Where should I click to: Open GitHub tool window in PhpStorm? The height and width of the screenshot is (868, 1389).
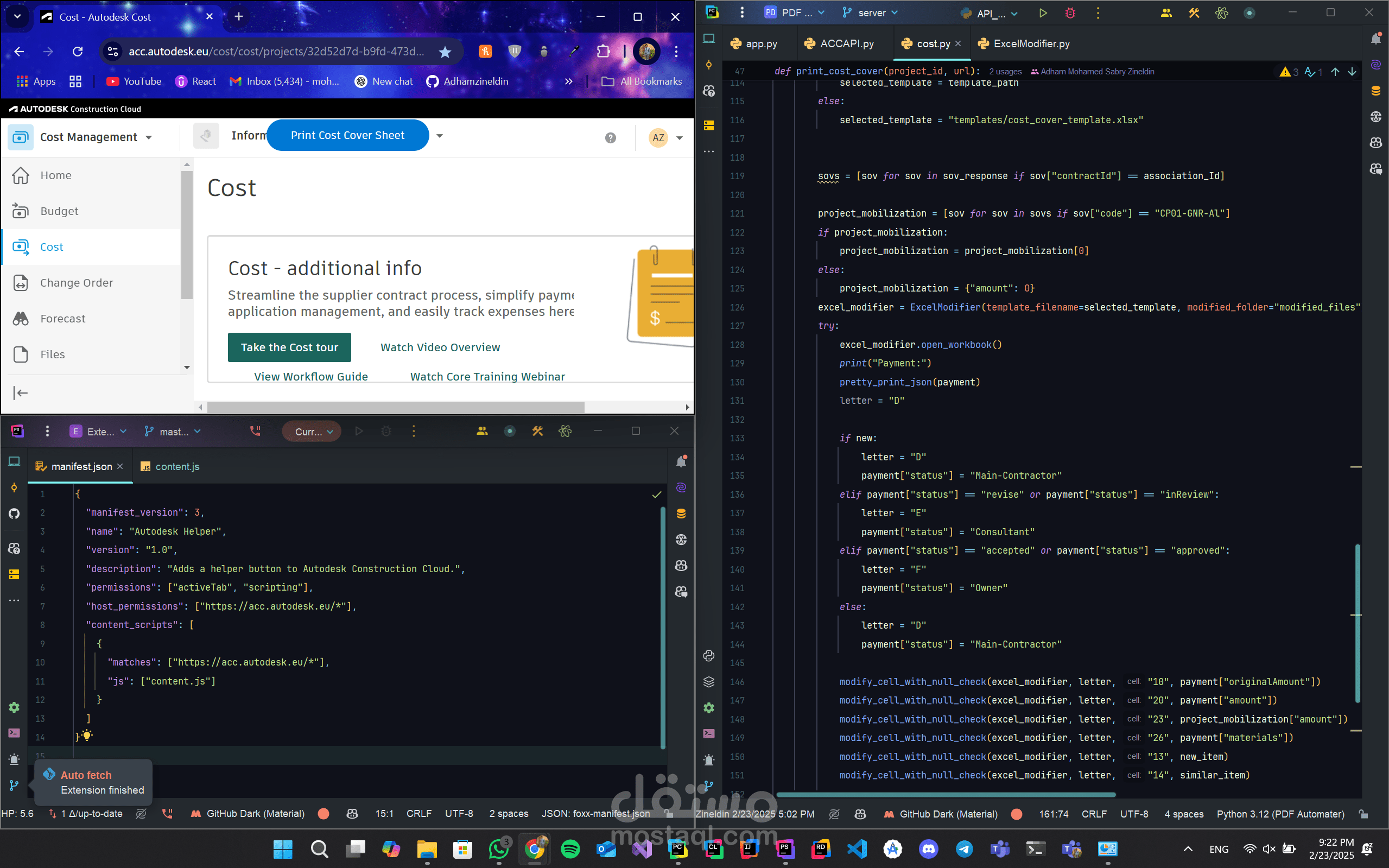click(14, 514)
